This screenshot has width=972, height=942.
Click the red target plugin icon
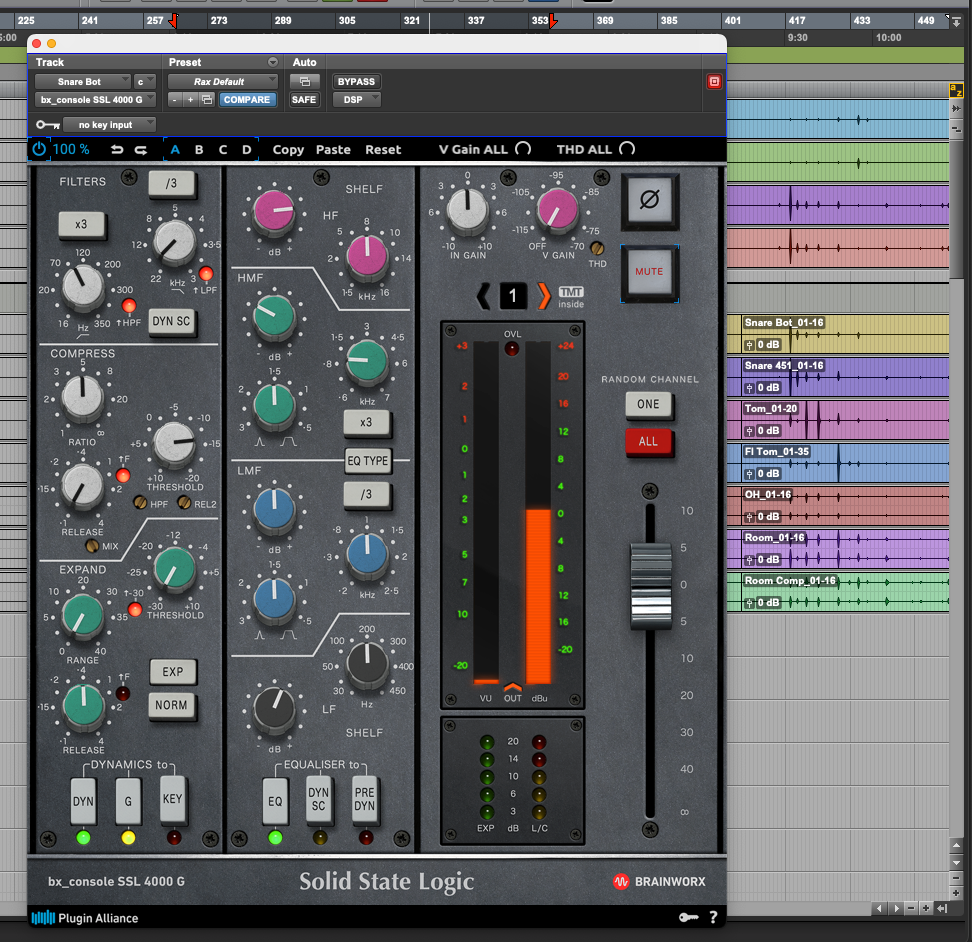pyautogui.click(x=714, y=82)
